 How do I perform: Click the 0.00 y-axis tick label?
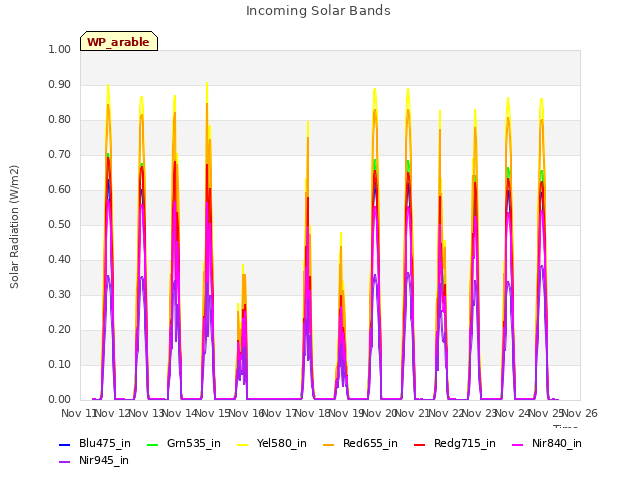[60, 400]
